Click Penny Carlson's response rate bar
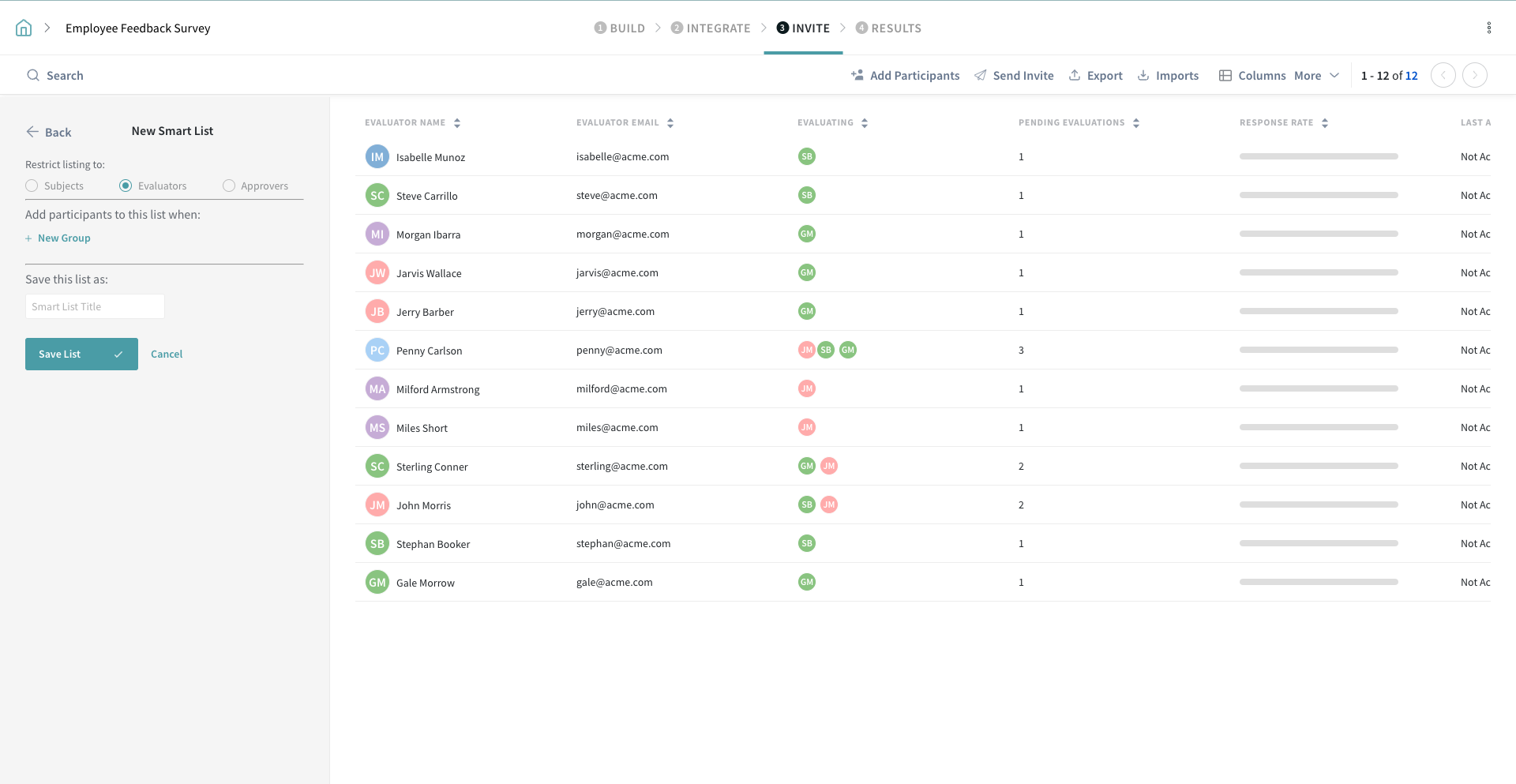The width and height of the screenshot is (1516, 784). tap(1318, 351)
